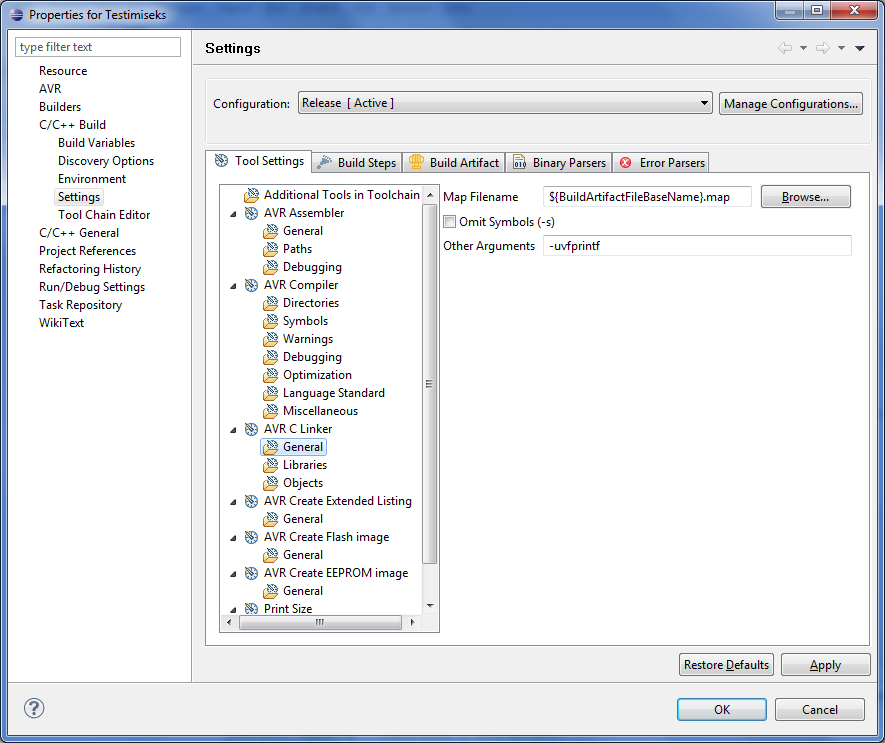885x743 pixels.
Task: Collapse the AVR Assembler tree node
Action: (234, 213)
